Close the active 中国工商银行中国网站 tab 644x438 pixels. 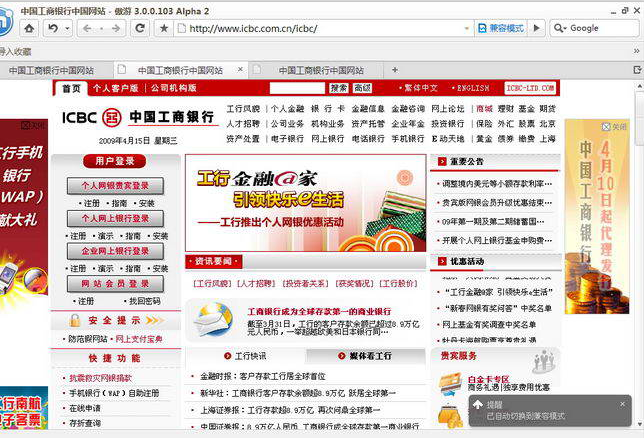(240, 69)
